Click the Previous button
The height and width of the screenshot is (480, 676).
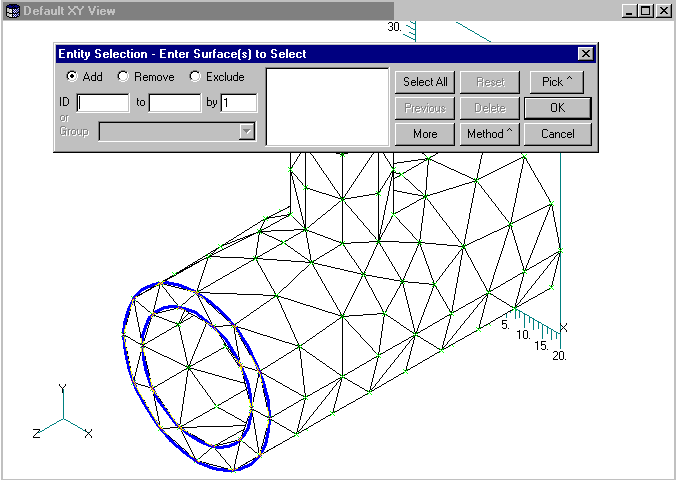coord(425,108)
